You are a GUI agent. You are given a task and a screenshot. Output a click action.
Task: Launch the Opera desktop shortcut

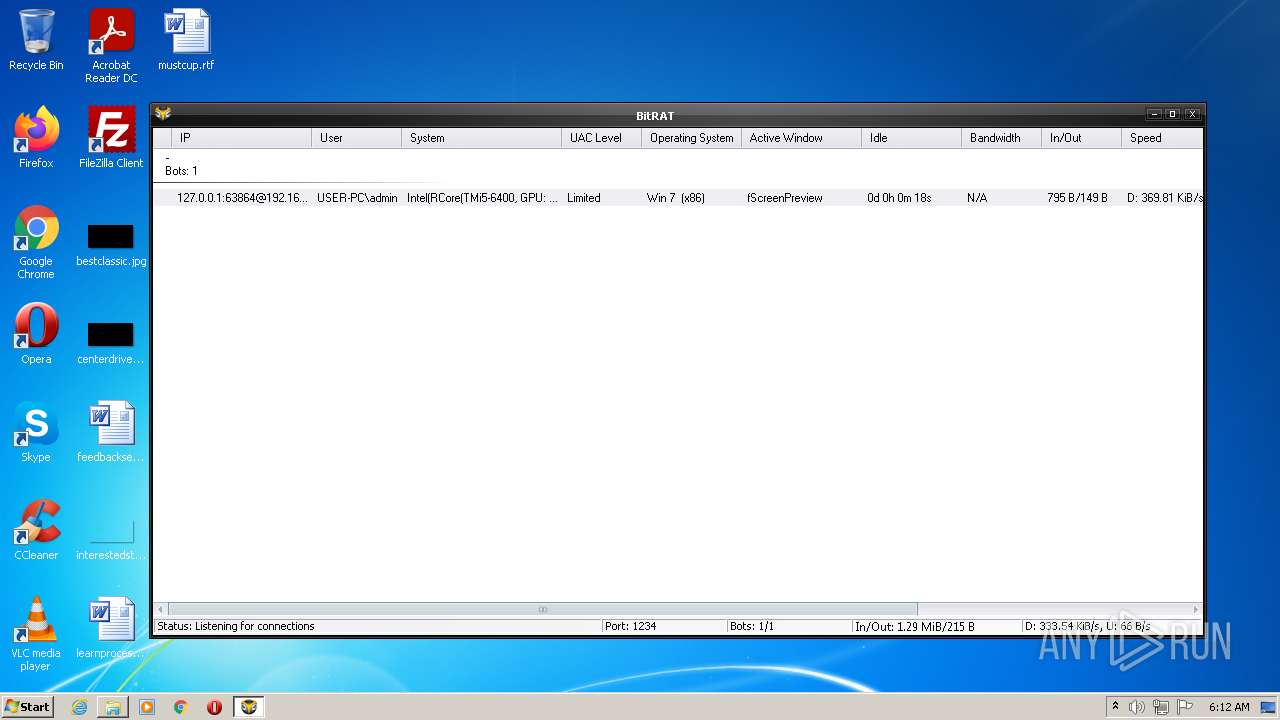point(36,335)
